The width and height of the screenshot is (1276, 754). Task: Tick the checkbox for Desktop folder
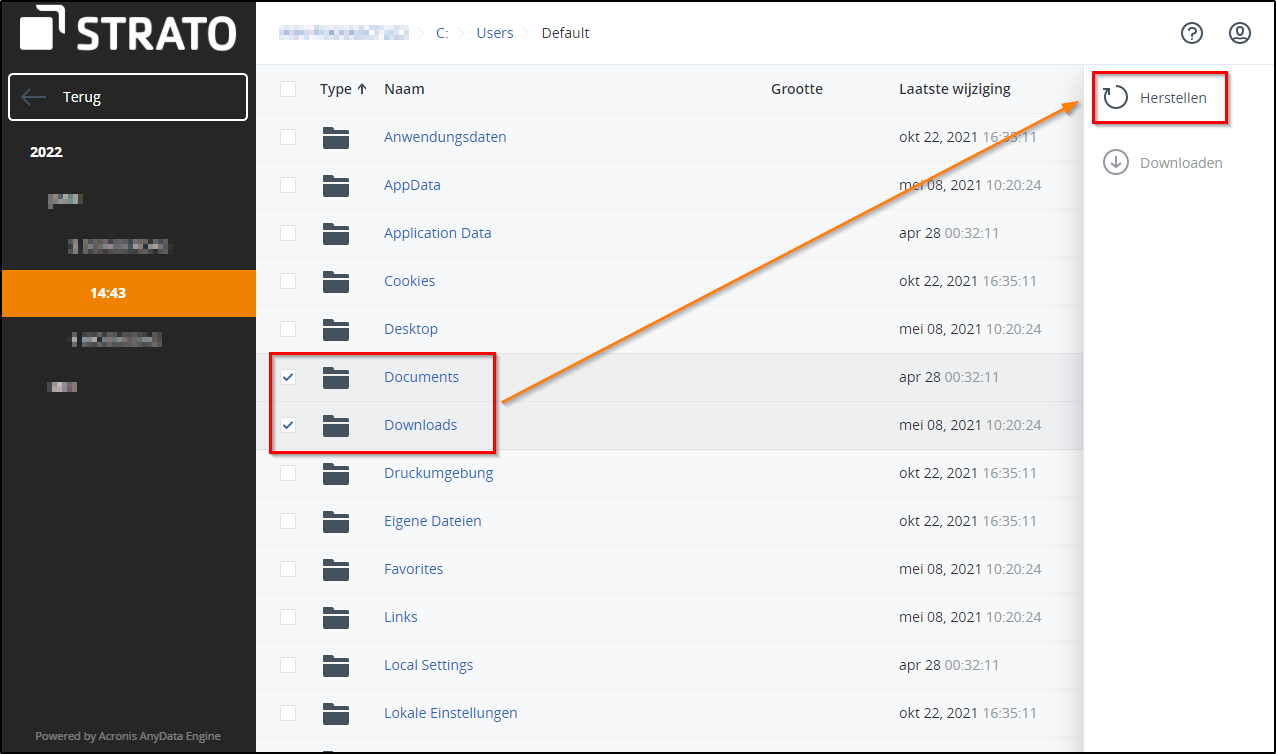(x=288, y=329)
